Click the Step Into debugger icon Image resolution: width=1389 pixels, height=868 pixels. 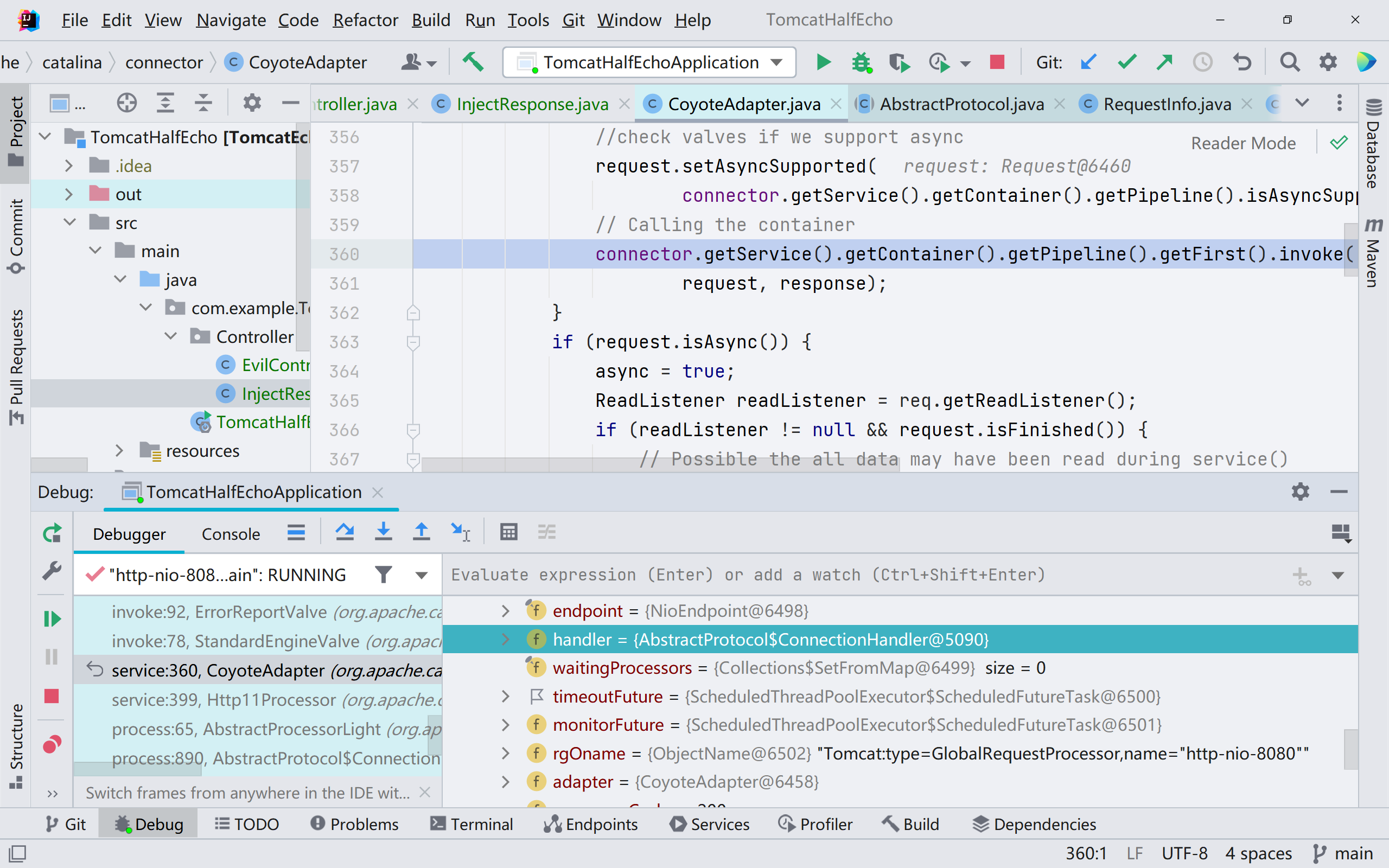383,532
